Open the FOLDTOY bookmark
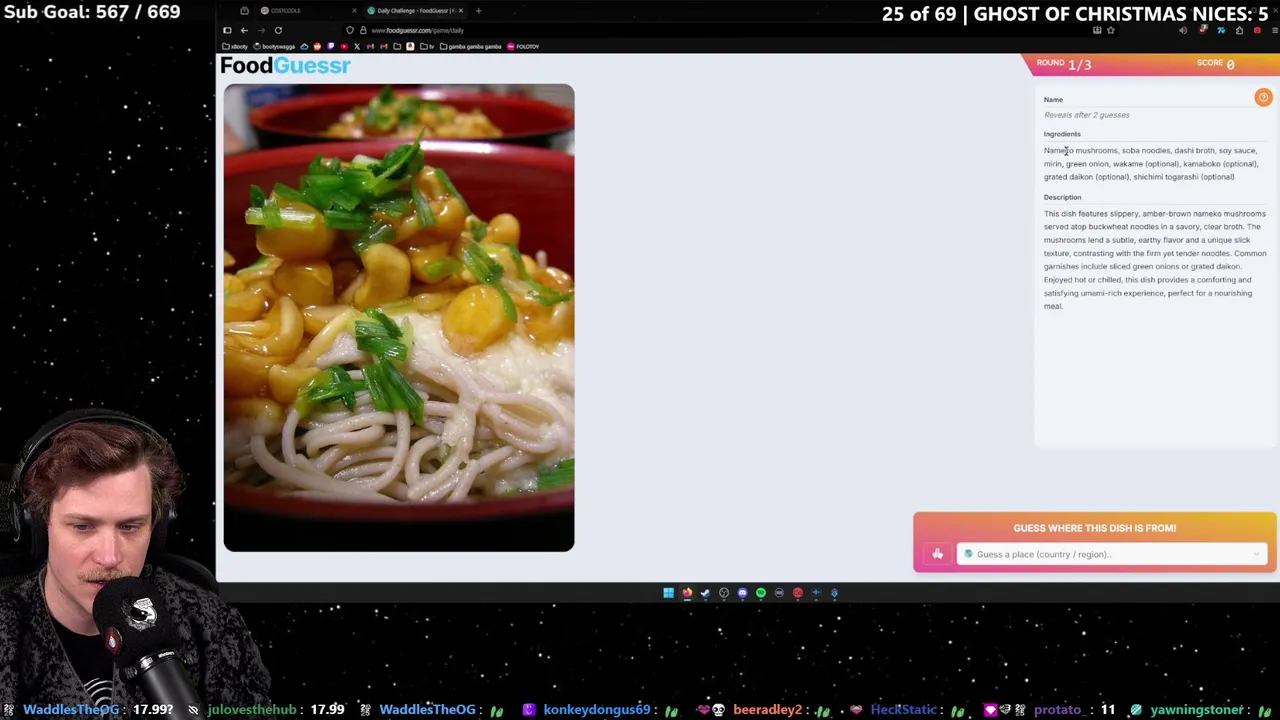The image size is (1280, 720). pos(523,46)
